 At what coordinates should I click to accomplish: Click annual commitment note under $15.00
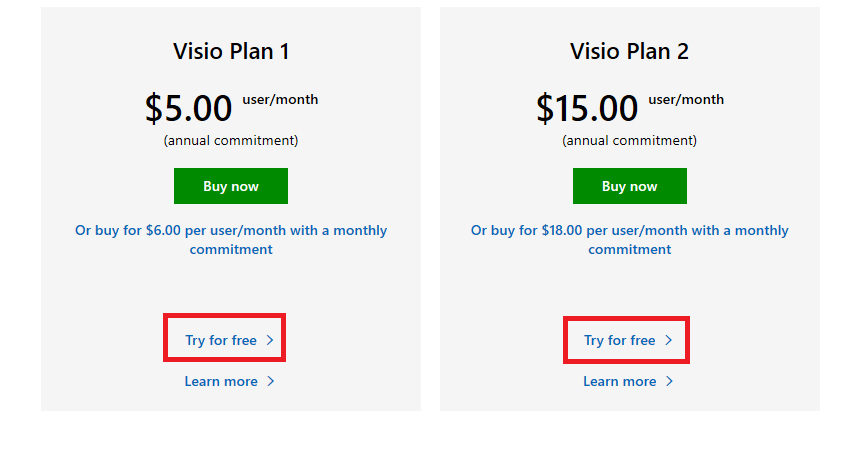(x=629, y=141)
